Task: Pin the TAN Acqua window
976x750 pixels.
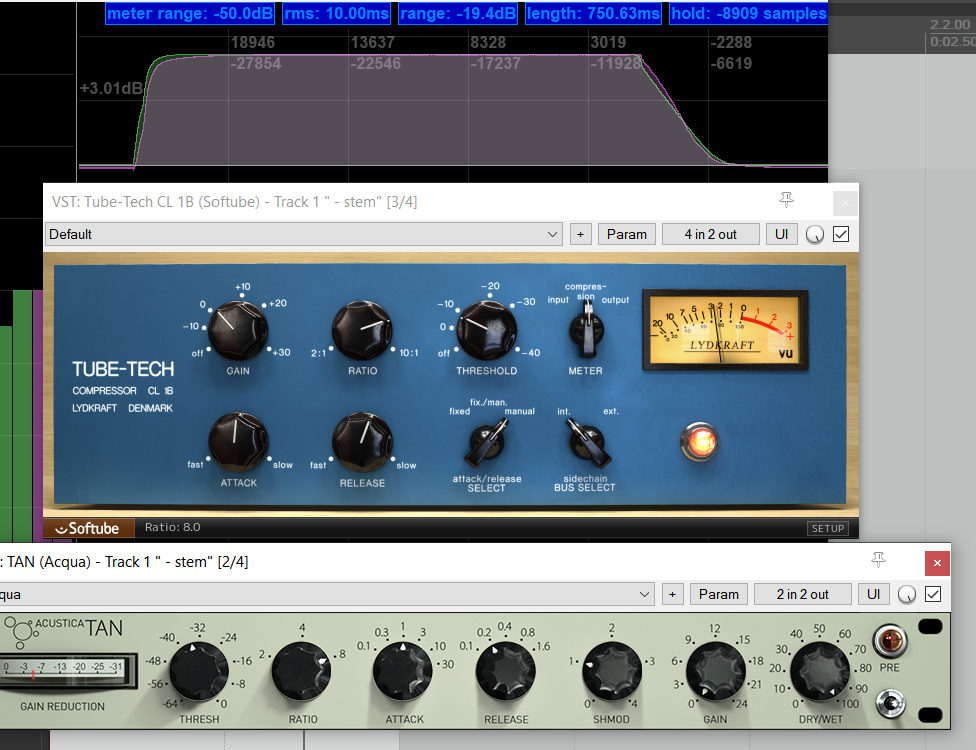Action: [x=878, y=560]
